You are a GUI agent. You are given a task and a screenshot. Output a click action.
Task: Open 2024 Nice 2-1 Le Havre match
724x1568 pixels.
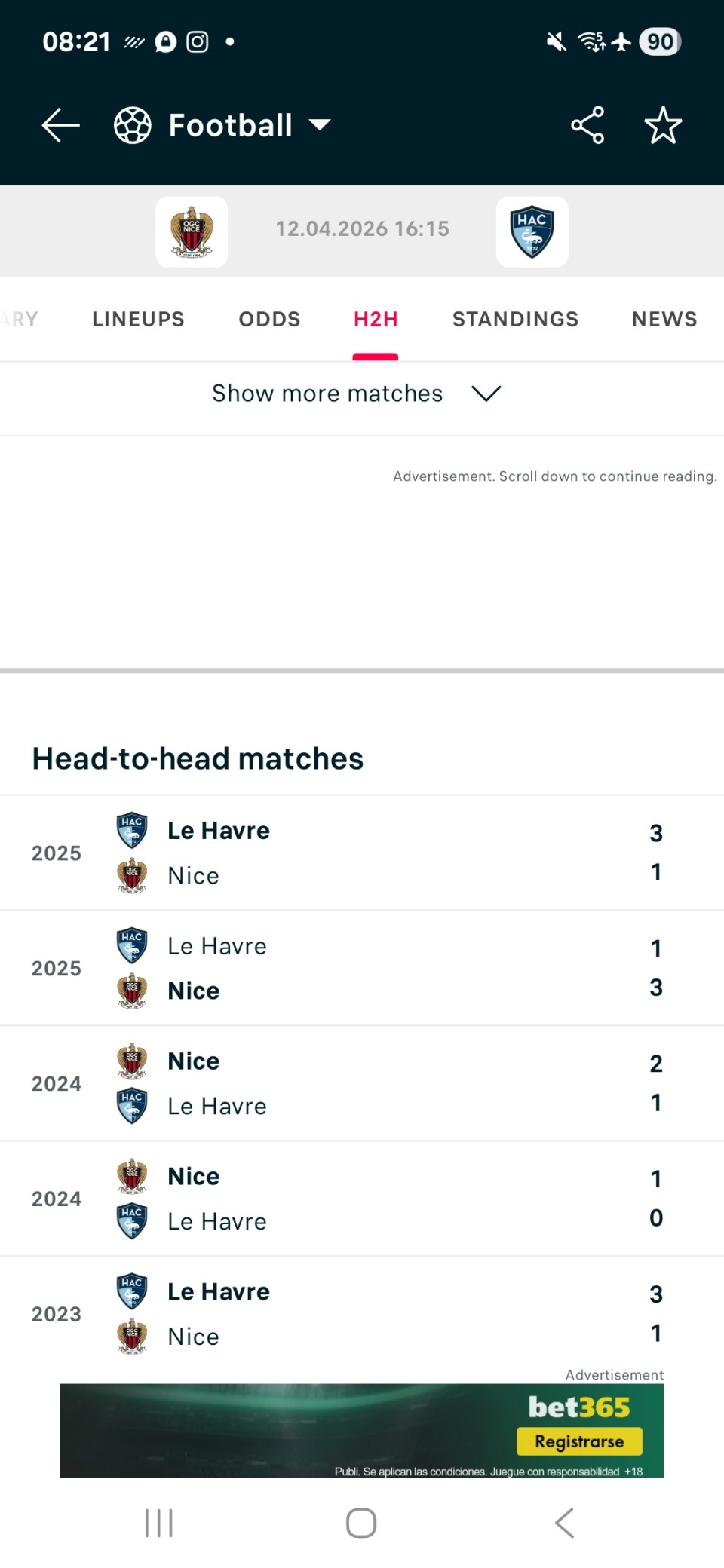point(362,1083)
